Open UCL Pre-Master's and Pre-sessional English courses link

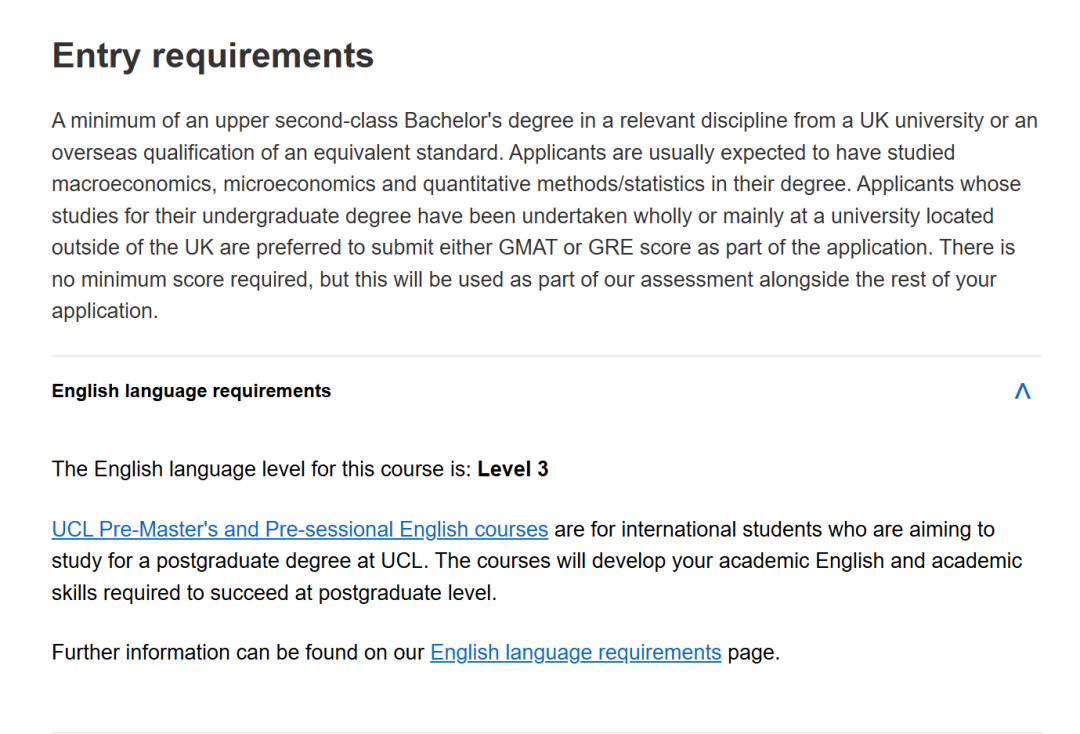click(x=299, y=529)
